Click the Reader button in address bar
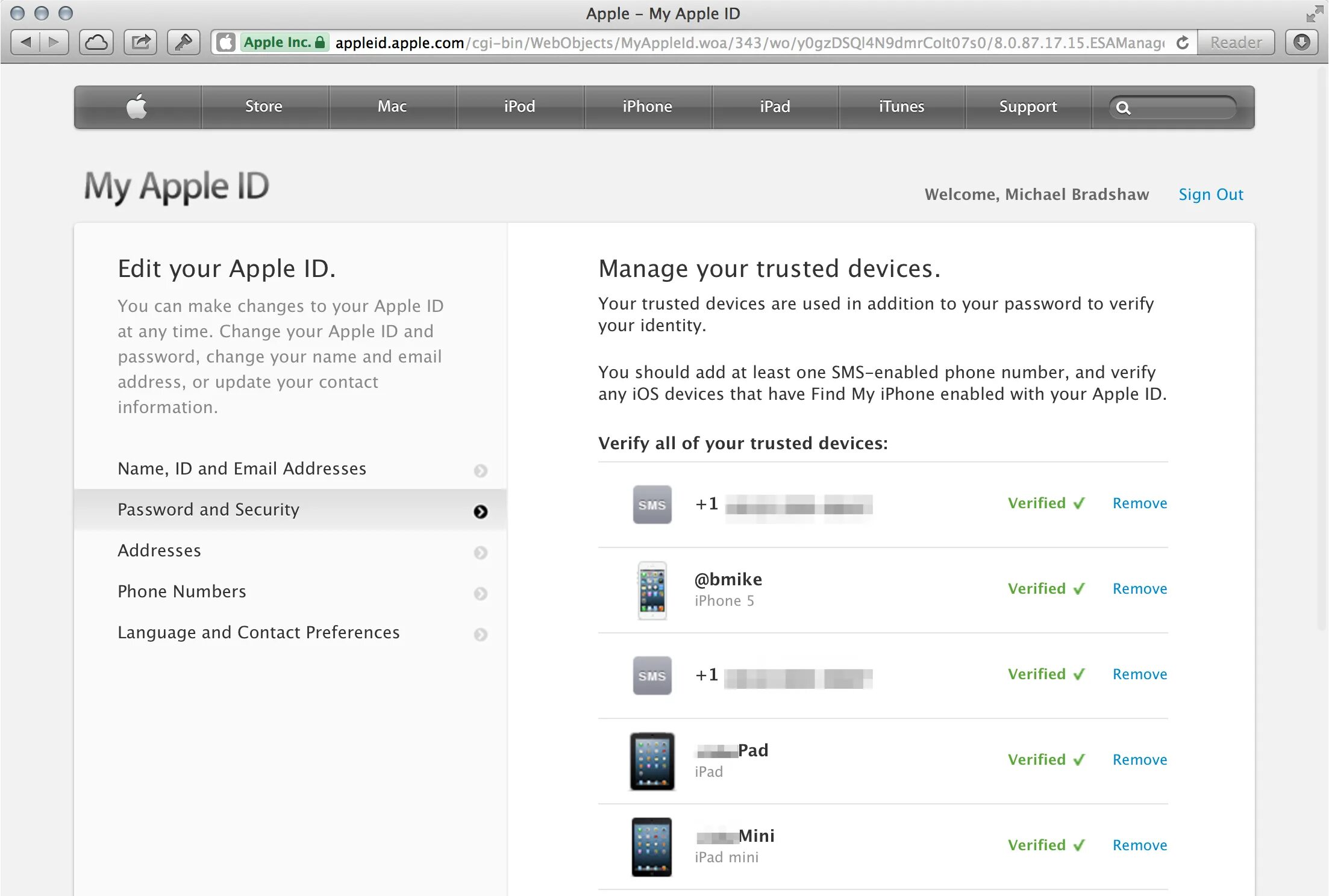Screen dimensions: 1329x896 coord(1236,42)
